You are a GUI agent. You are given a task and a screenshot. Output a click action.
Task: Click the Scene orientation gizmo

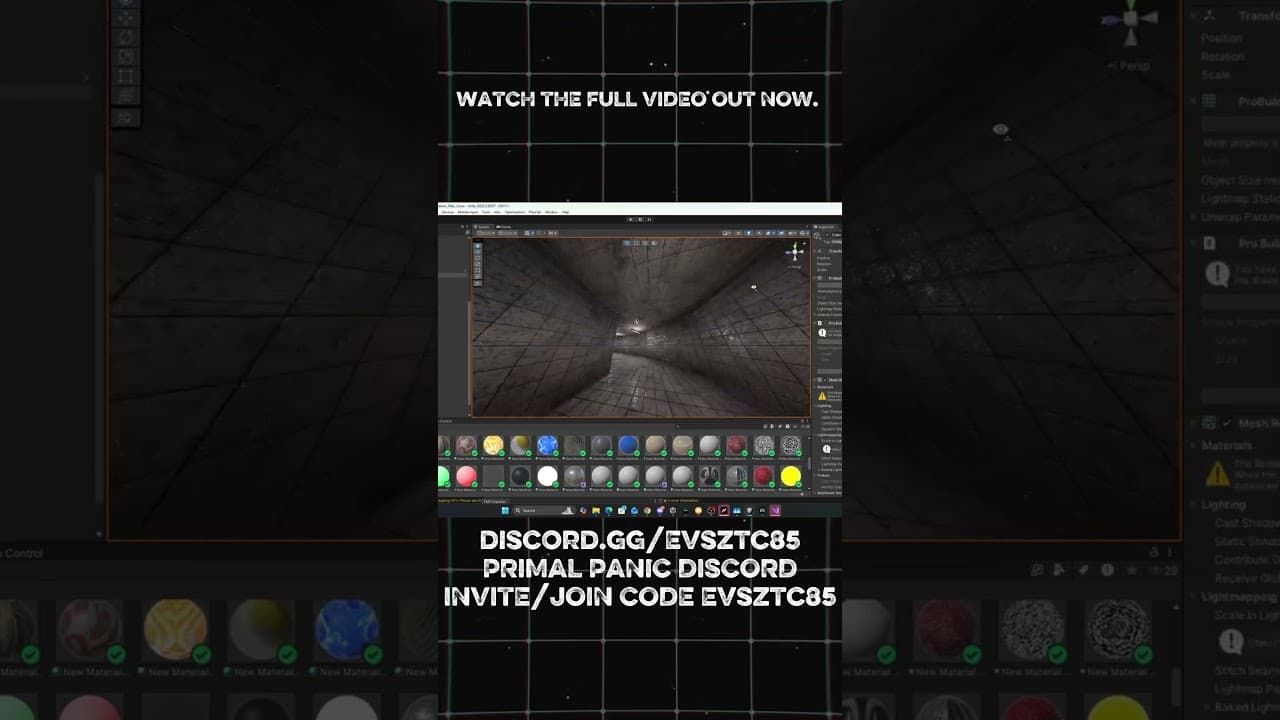coord(796,252)
